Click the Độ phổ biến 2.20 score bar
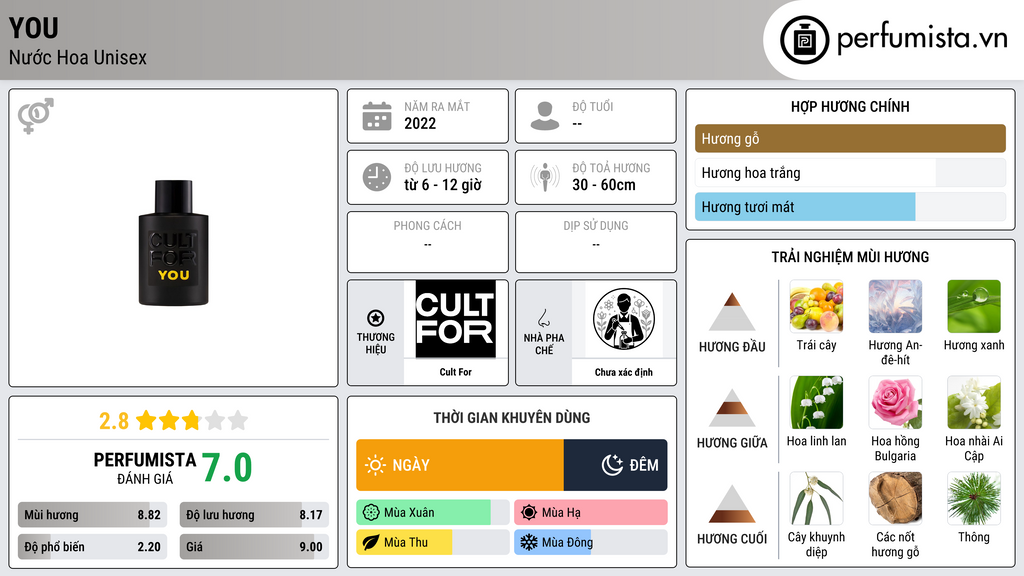 pos(92,547)
